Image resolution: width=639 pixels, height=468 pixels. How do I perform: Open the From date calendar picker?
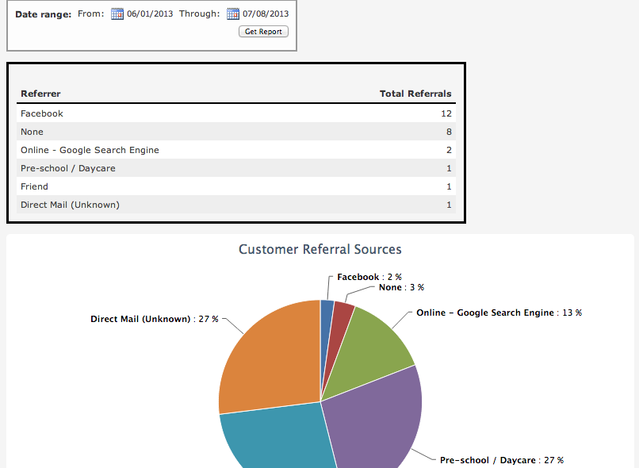pos(117,14)
